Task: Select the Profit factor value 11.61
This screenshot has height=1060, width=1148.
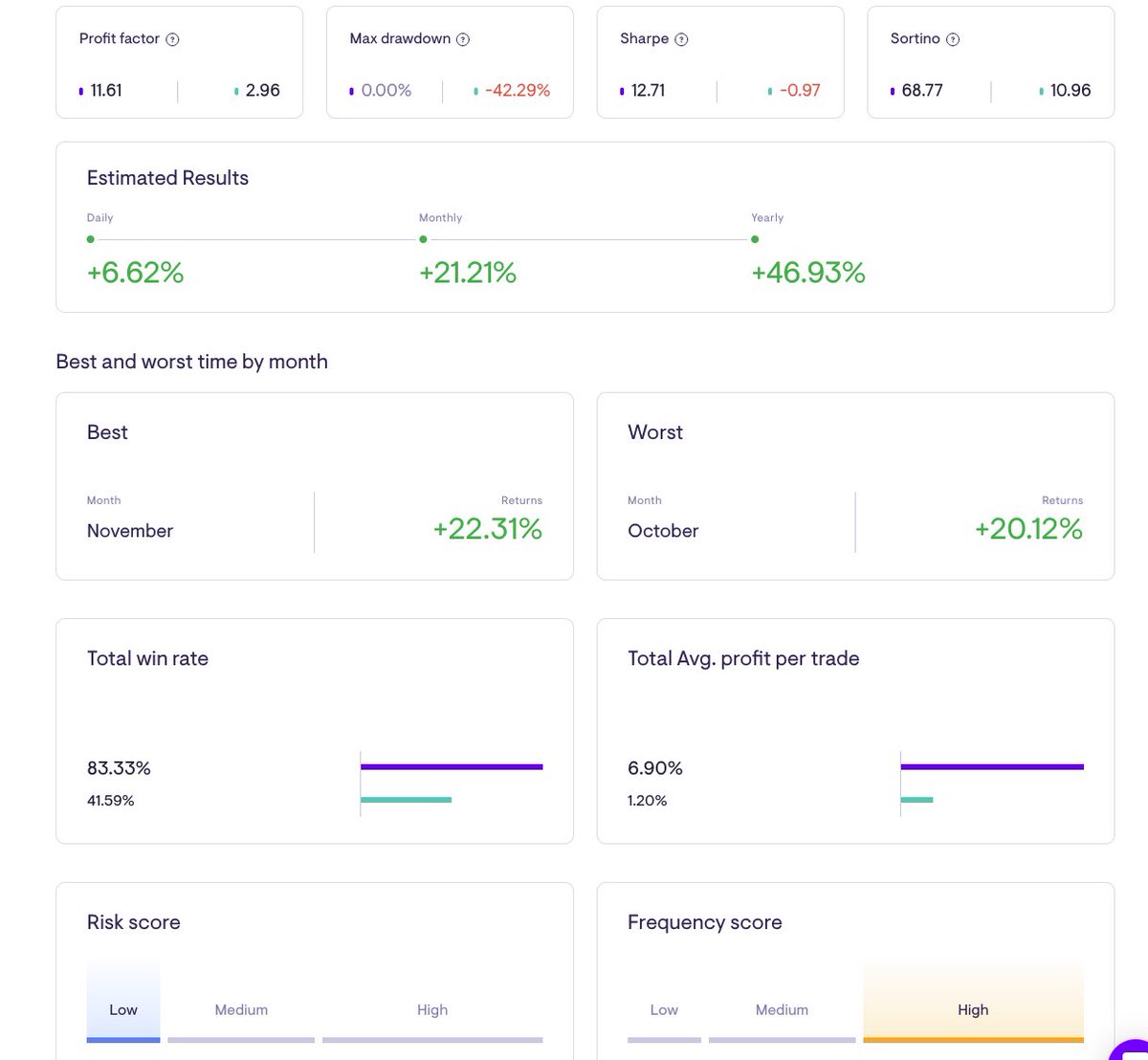Action: [x=106, y=90]
